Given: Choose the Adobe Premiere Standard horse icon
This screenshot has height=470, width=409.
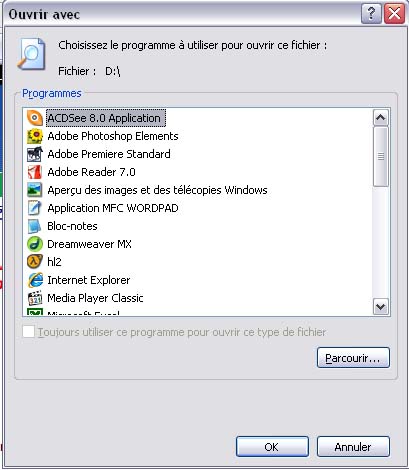Looking at the screenshot, I should coord(35,154).
